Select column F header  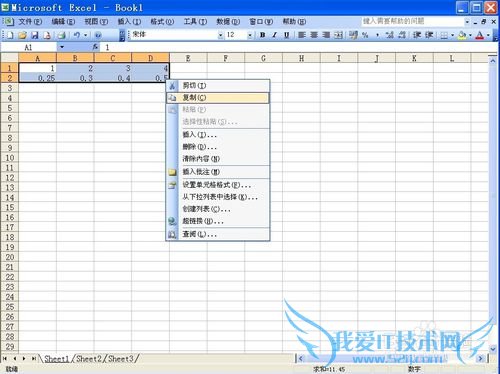pyautogui.click(x=226, y=58)
